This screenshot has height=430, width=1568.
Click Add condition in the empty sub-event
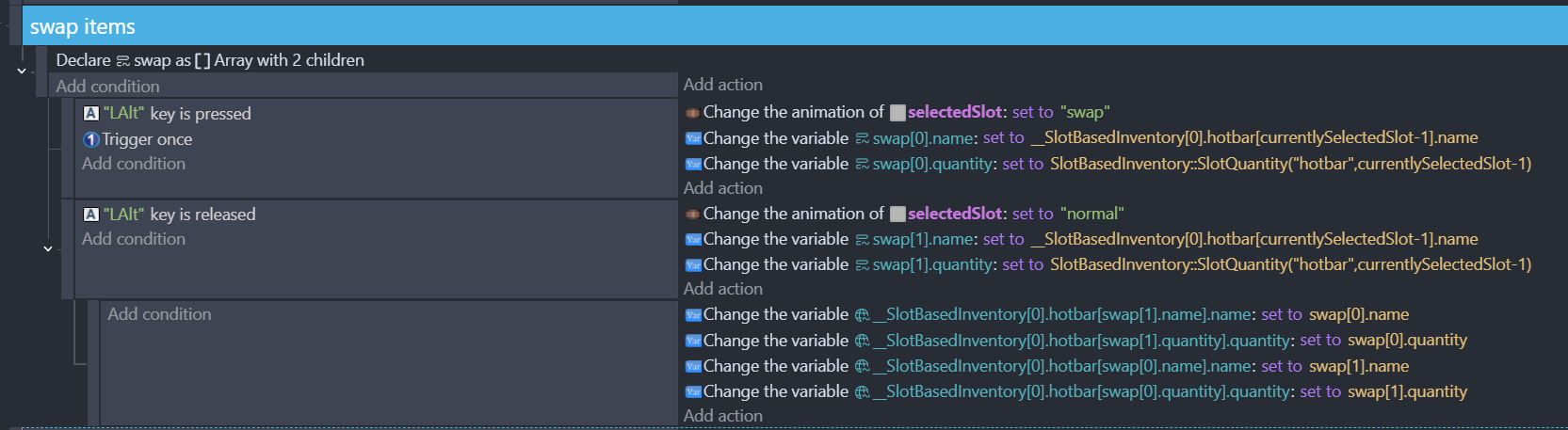159,314
